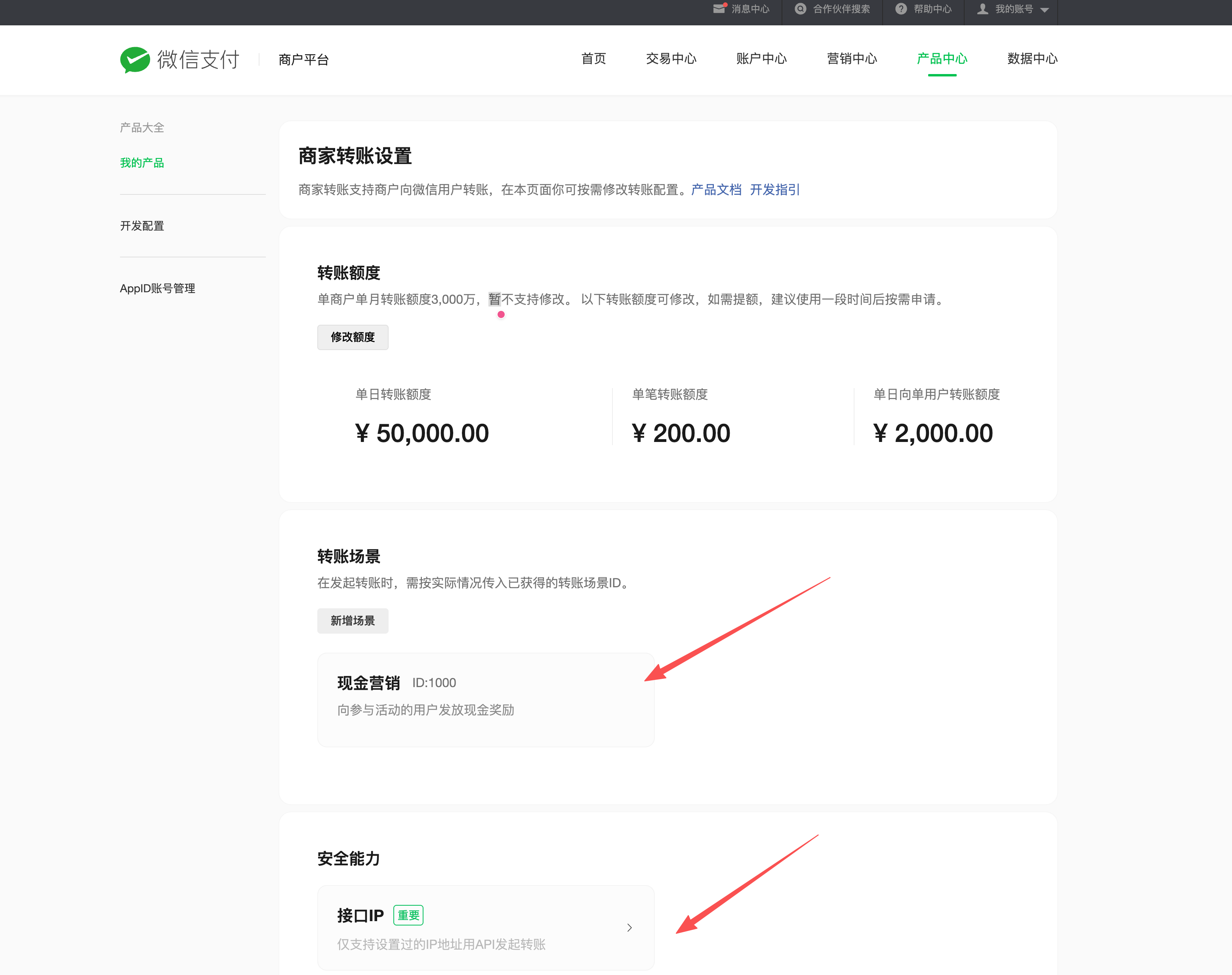
Task: Open 帮助中心 text link
Action: (932, 9)
